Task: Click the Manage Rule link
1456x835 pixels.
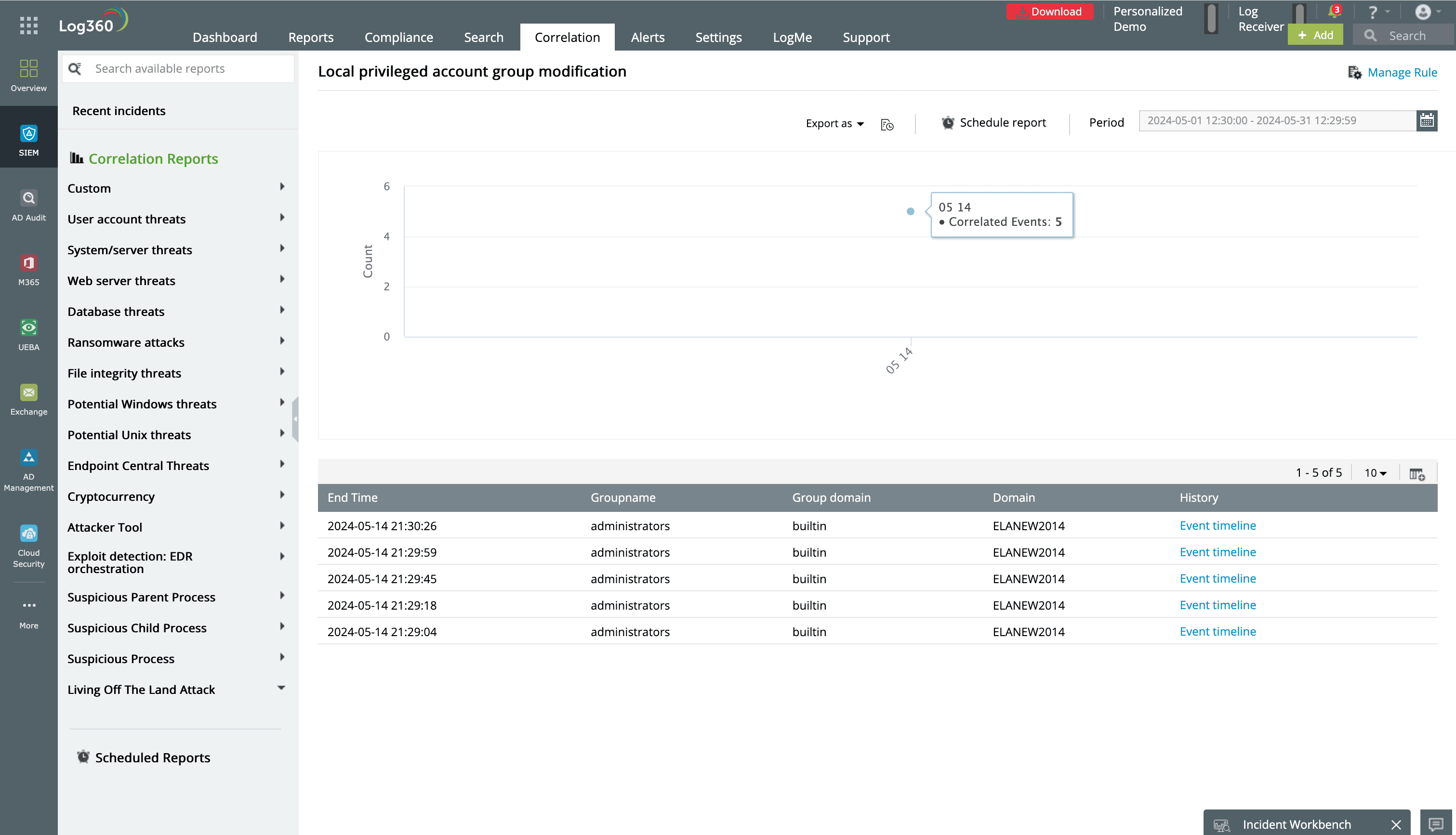Action: coord(1403,72)
